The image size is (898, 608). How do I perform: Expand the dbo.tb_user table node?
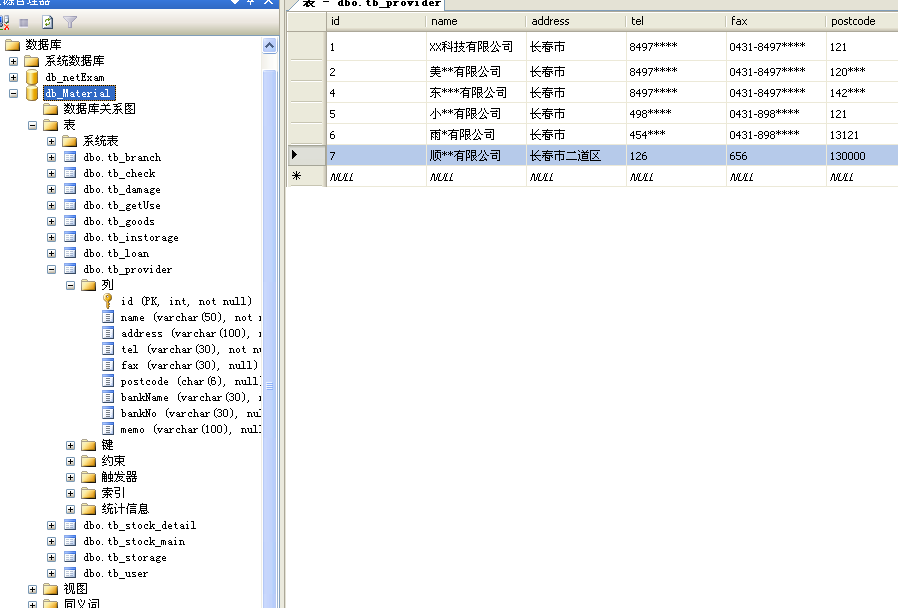point(49,573)
